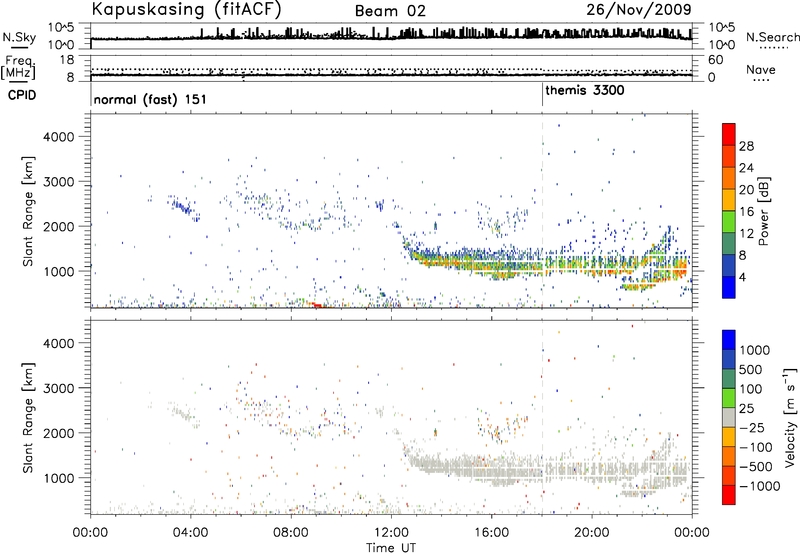Viewport: 800px width, 554px height.
Task: Click the 20:00 time tick label
Action: coord(592,533)
